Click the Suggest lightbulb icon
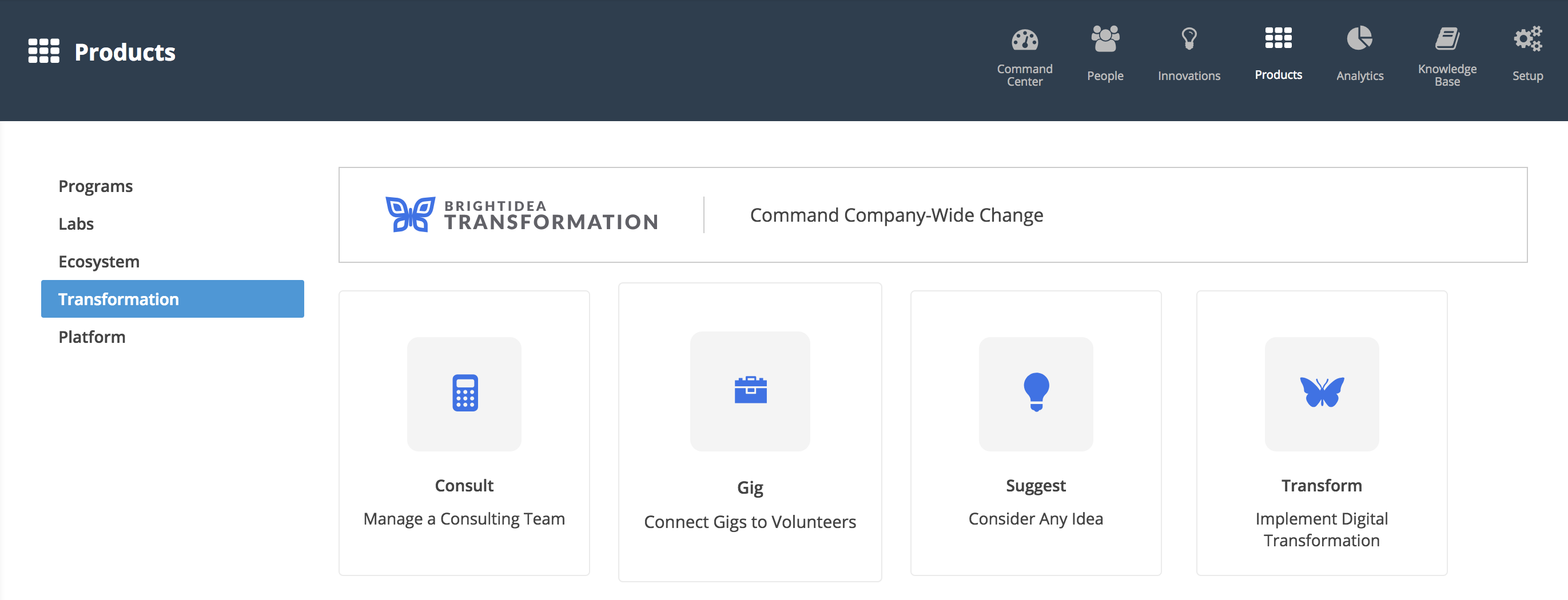The image size is (1568, 600). pos(1036,392)
